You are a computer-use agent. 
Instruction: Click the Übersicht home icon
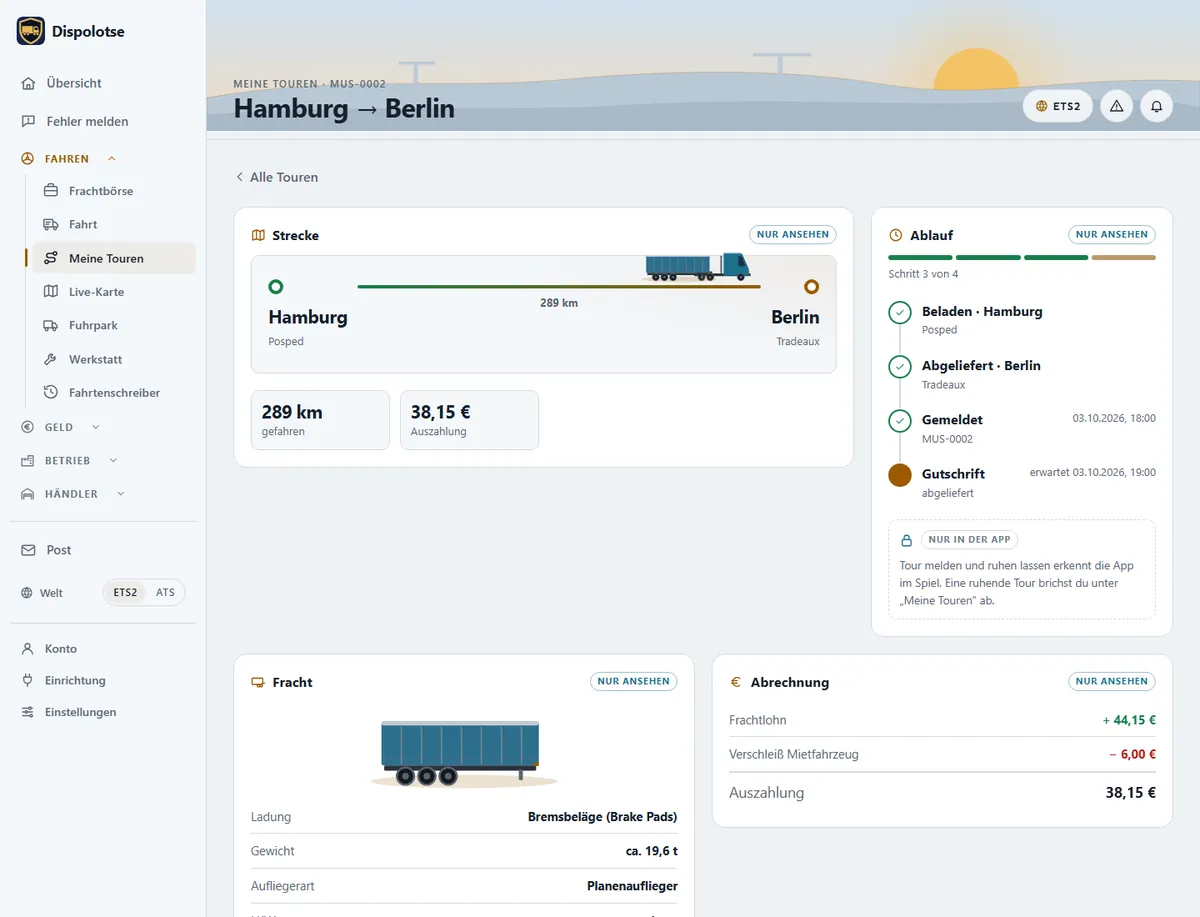click(x=29, y=83)
